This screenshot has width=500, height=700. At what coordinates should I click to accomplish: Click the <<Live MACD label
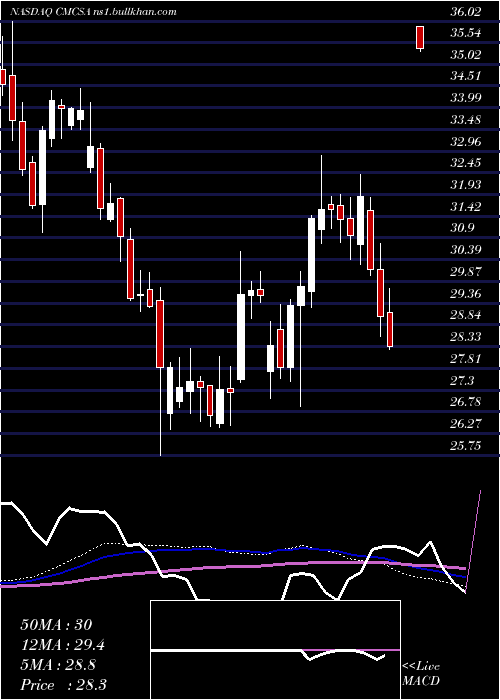click(421, 674)
